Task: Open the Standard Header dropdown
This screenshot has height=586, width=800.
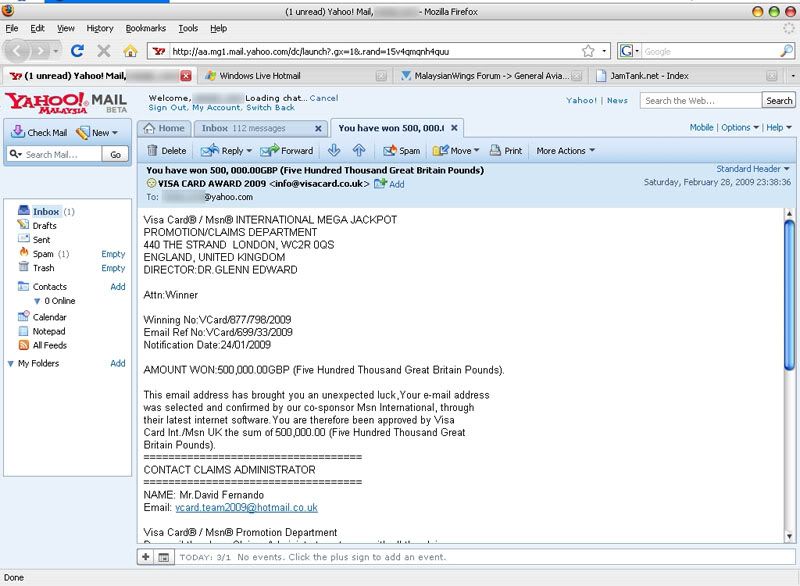Action: [753, 169]
